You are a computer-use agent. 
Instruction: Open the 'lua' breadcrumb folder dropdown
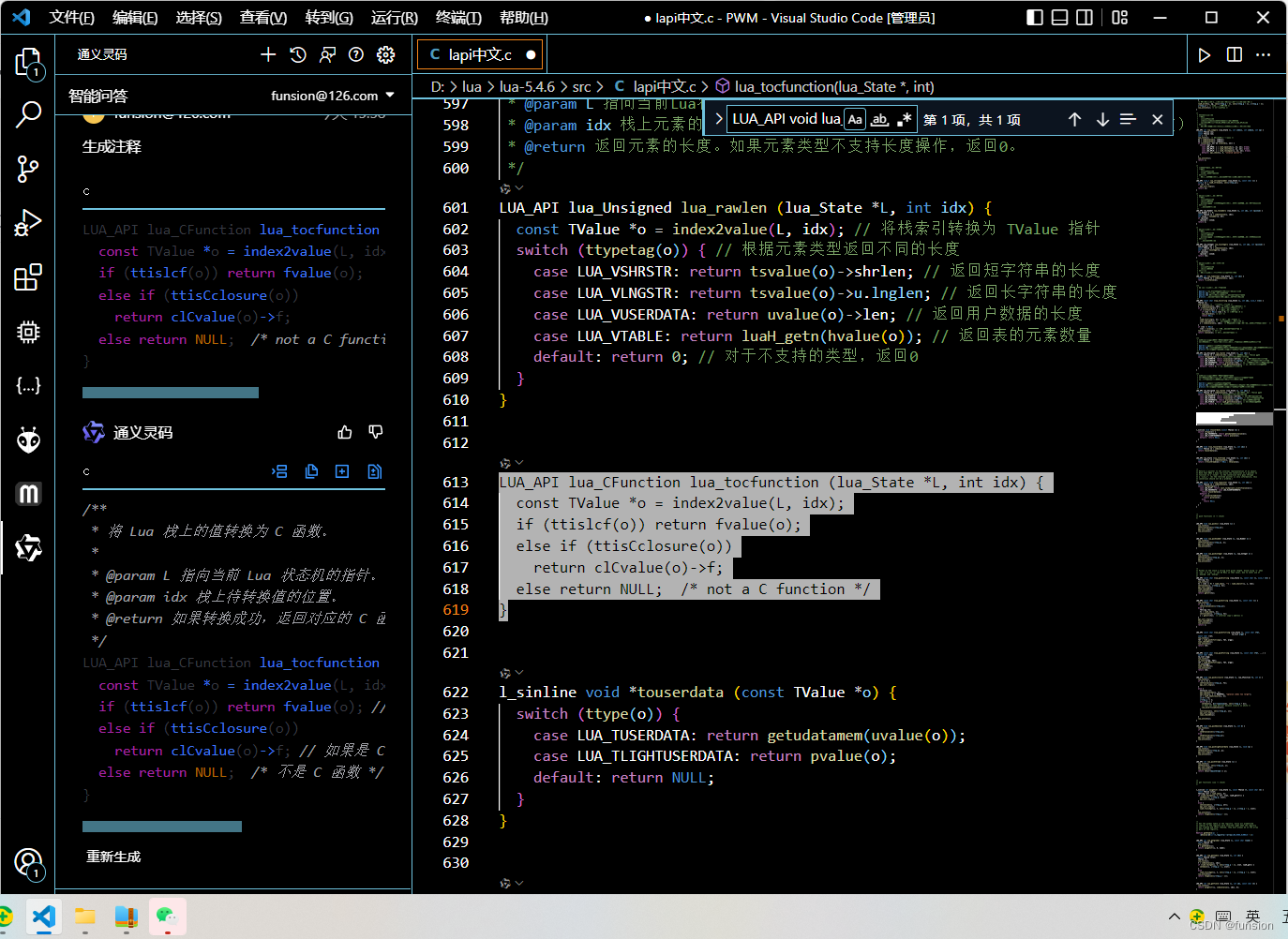tap(472, 86)
